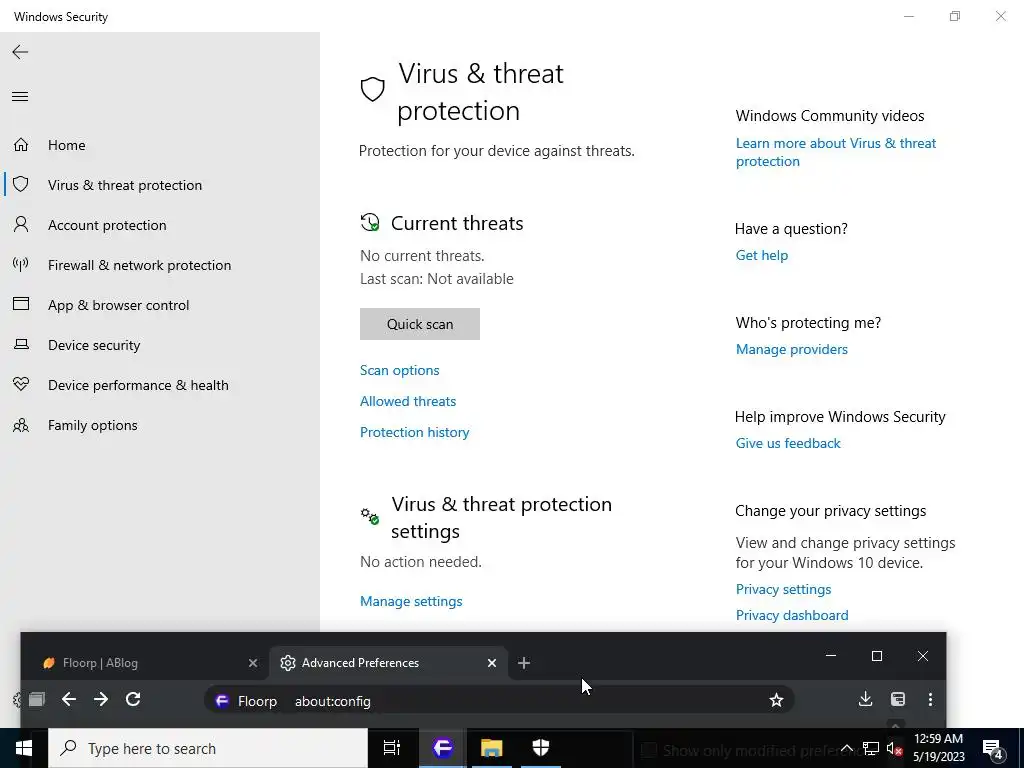Open Privacy dashboard link
1024x768 pixels.
coord(792,615)
